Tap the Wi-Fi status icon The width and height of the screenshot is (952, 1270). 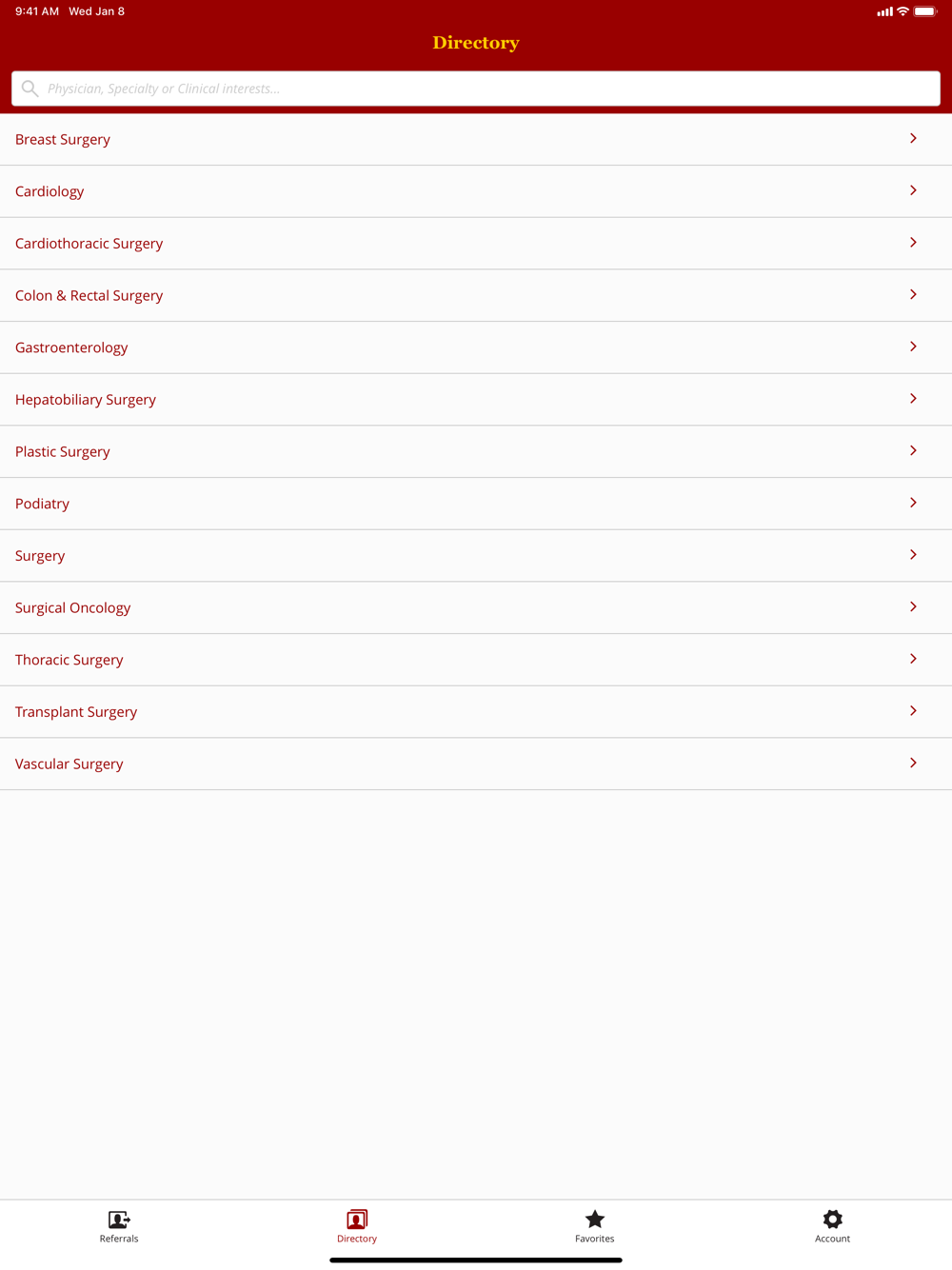click(902, 11)
